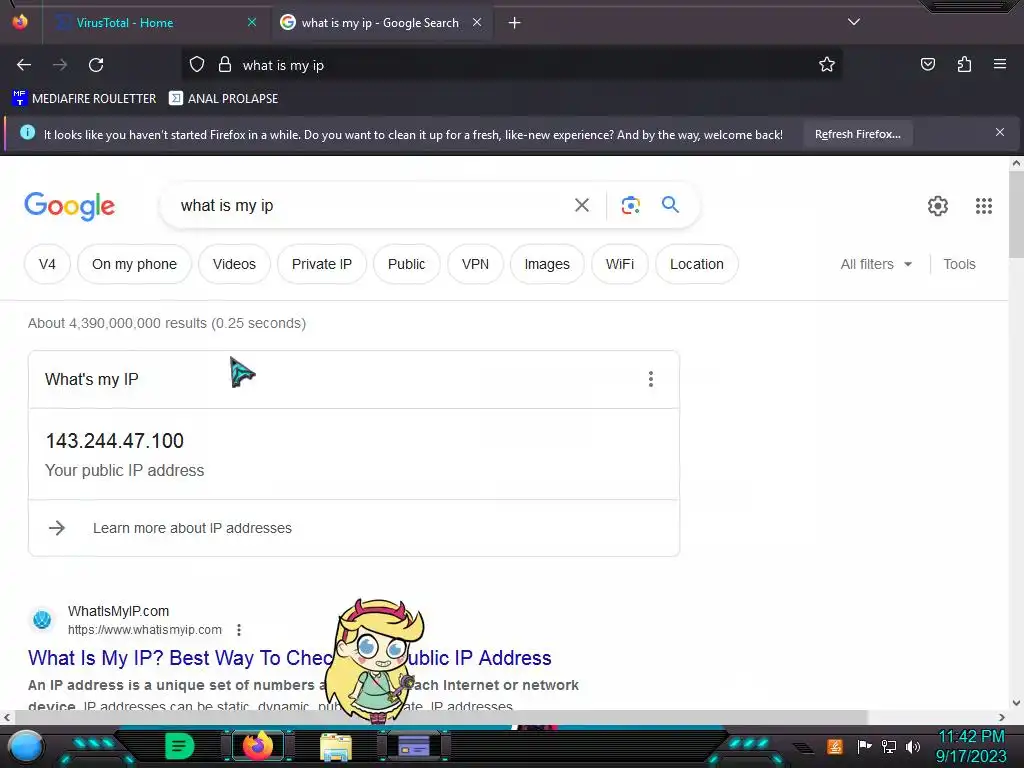This screenshot has height=768, width=1024.
Task: Save page to Pocket icon
Action: pyautogui.click(x=927, y=64)
